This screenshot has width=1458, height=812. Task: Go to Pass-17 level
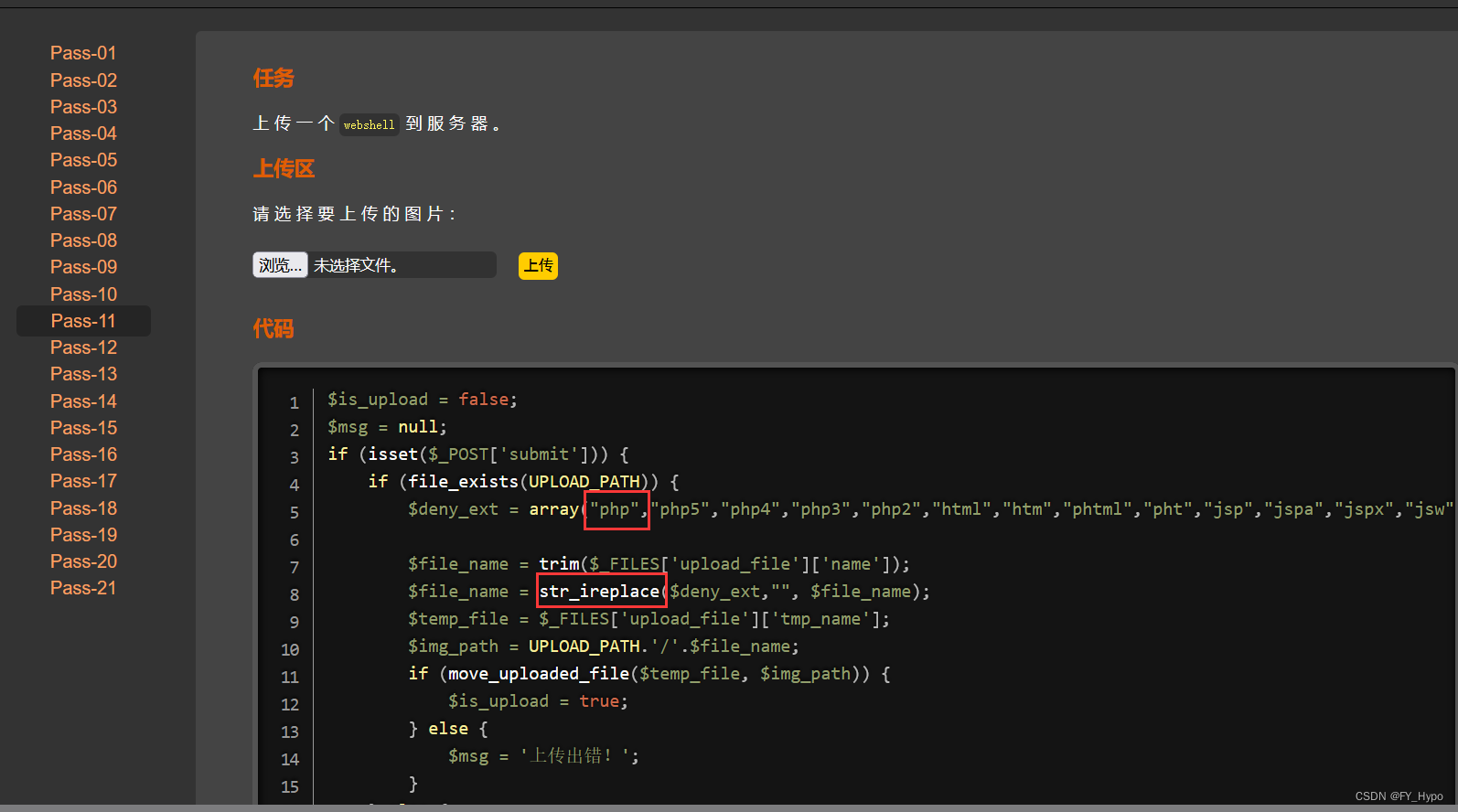tap(83, 481)
